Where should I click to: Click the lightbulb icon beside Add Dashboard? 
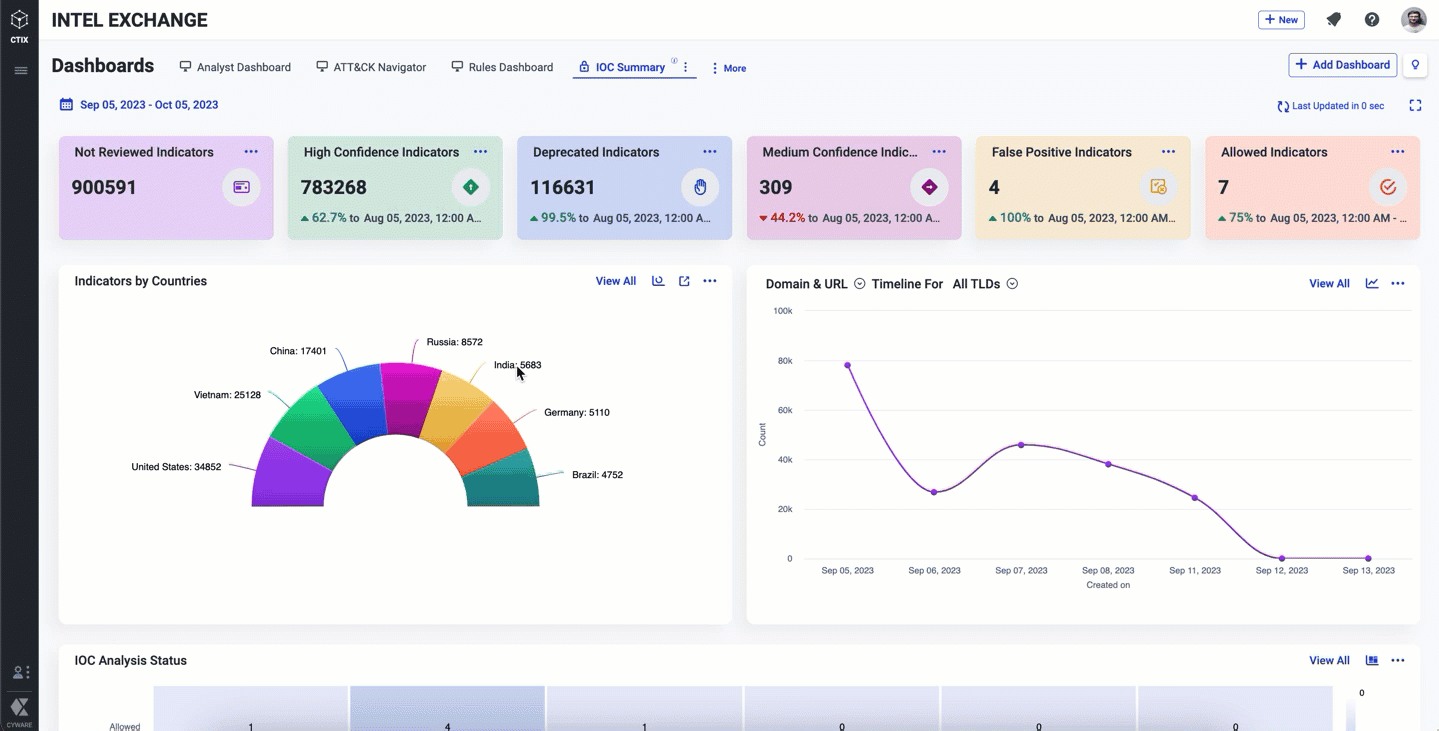click(x=1415, y=65)
